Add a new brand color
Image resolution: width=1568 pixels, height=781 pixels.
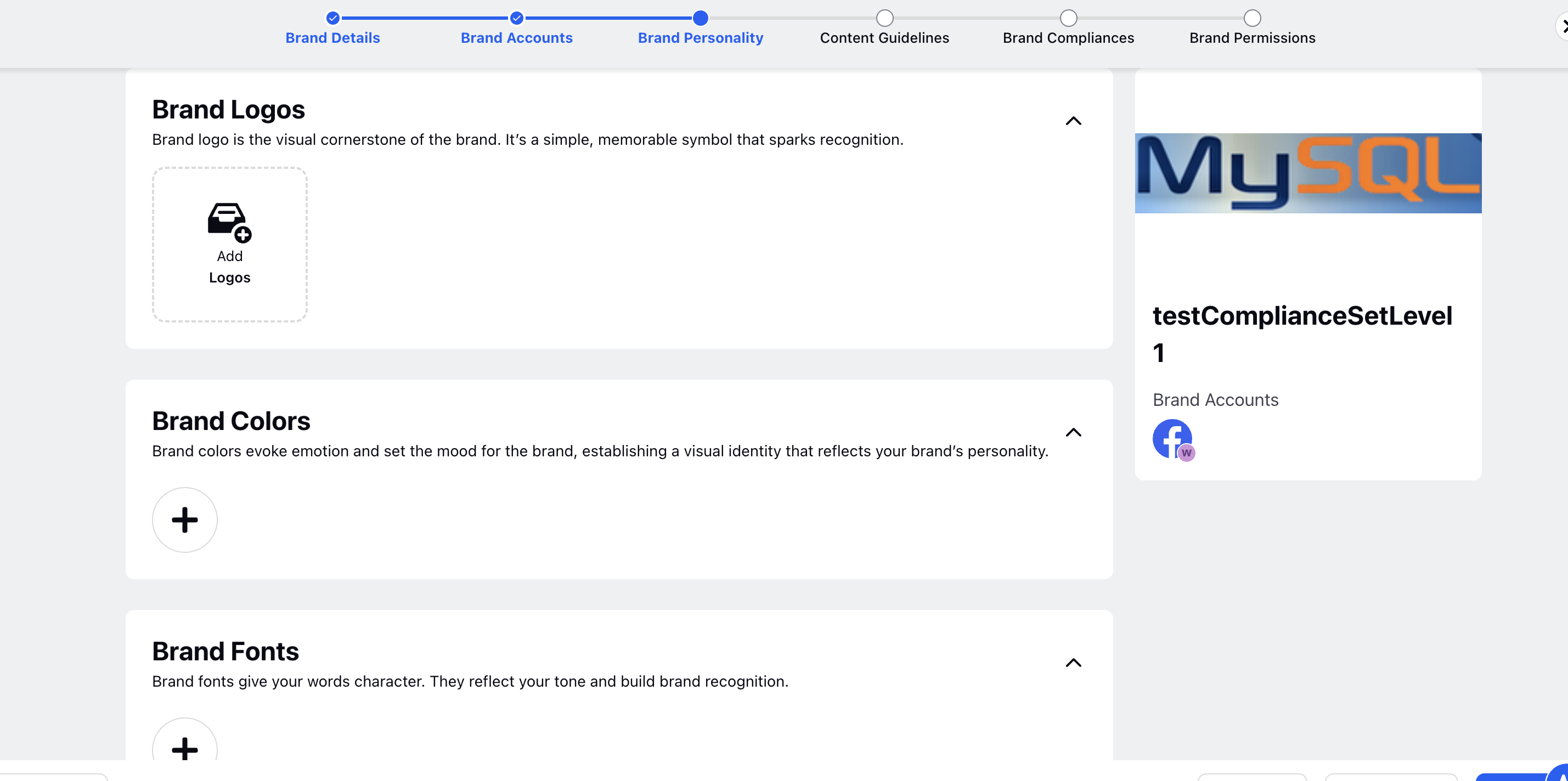pos(184,519)
